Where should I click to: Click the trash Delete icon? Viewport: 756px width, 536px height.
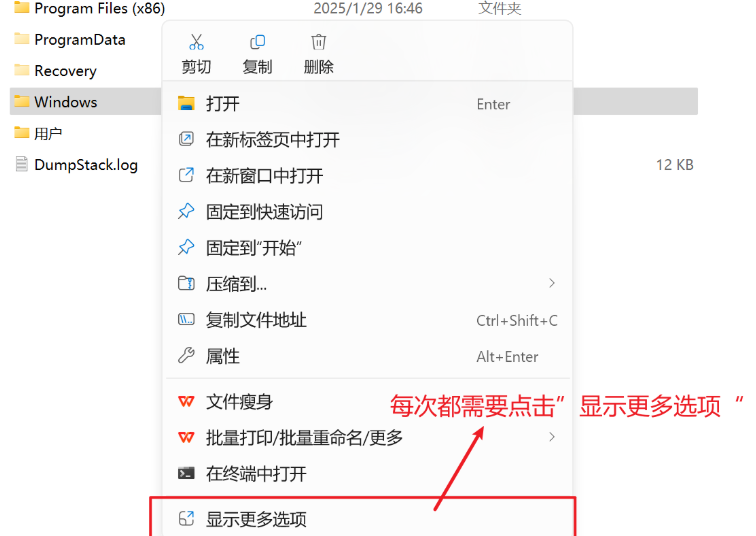click(x=318, y=42)
